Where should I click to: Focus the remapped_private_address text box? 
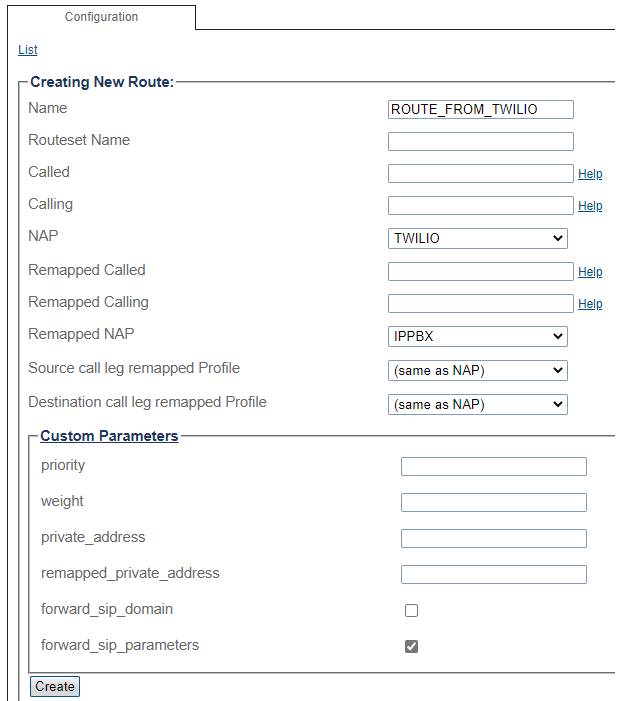(493, 574)
